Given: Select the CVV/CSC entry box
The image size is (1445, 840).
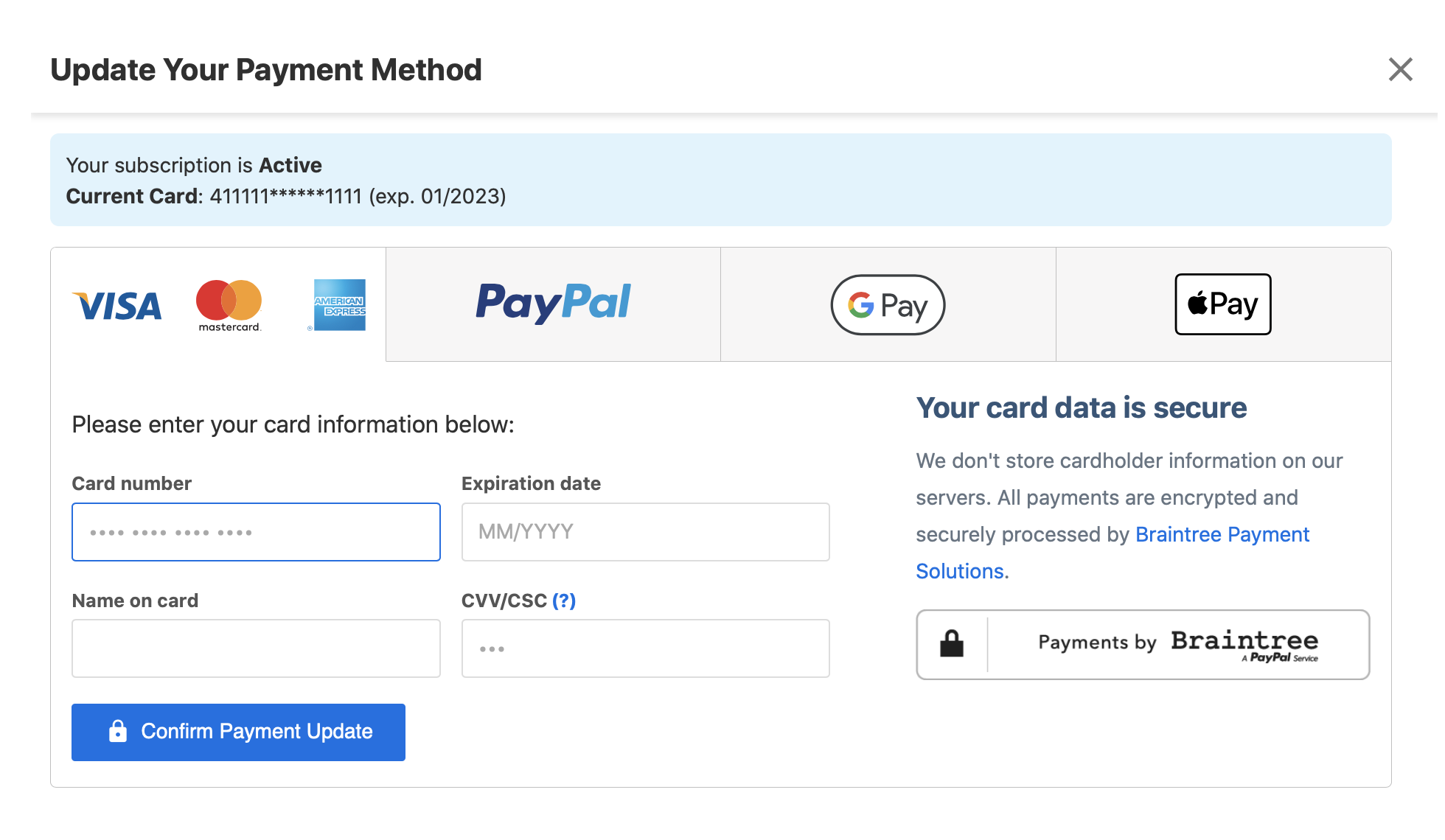Looking at the screenshot, I should click(645, 648).
